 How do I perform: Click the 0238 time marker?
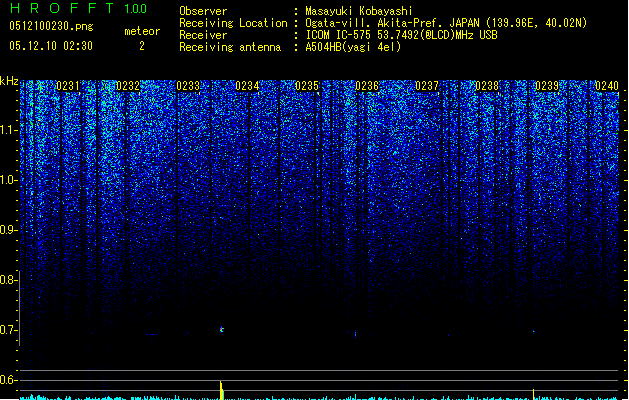(x=487, y=86)
